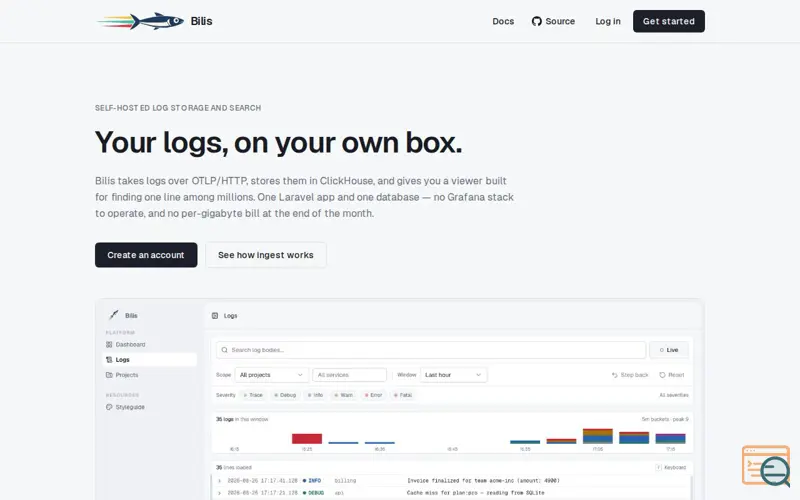800x500 pixels.
Task: Click the Logs icon in preview sidebar
Action: pyautogui.click(x=109, y=360)
